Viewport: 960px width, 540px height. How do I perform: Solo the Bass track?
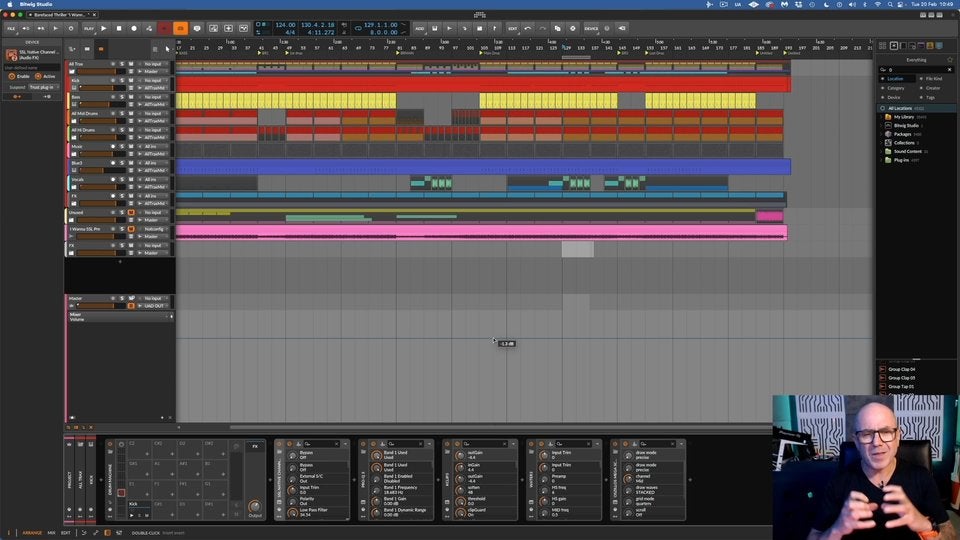(x=122, y=97)
